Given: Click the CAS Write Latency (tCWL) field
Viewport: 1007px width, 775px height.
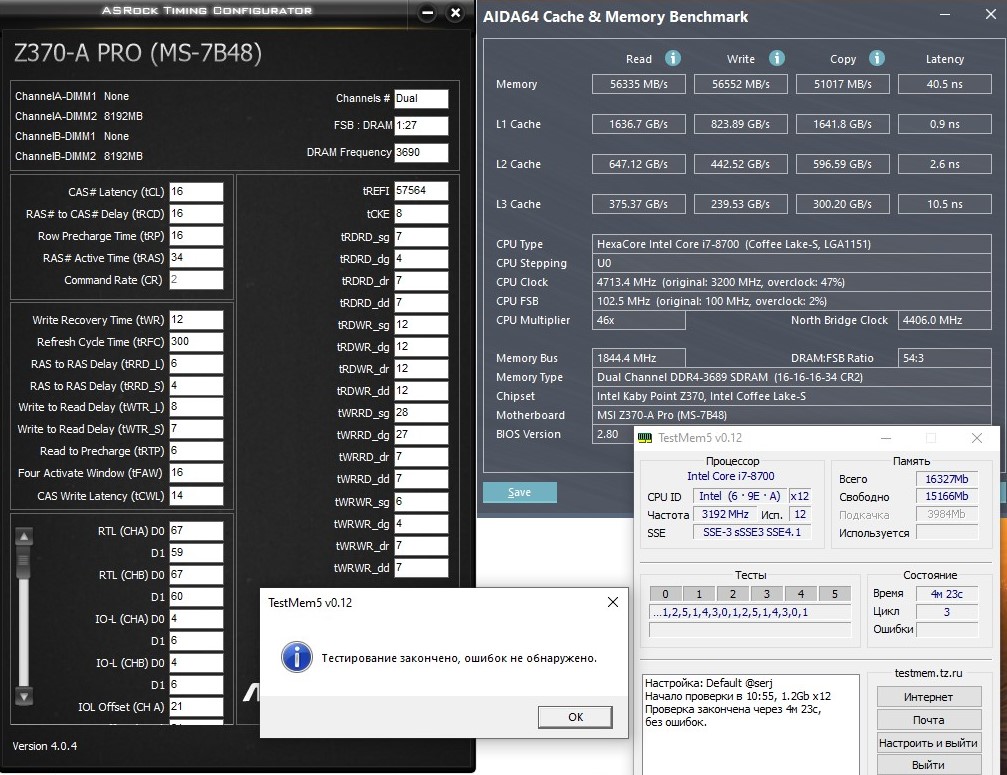Looking at the screenshot, I should pos(196,496).
